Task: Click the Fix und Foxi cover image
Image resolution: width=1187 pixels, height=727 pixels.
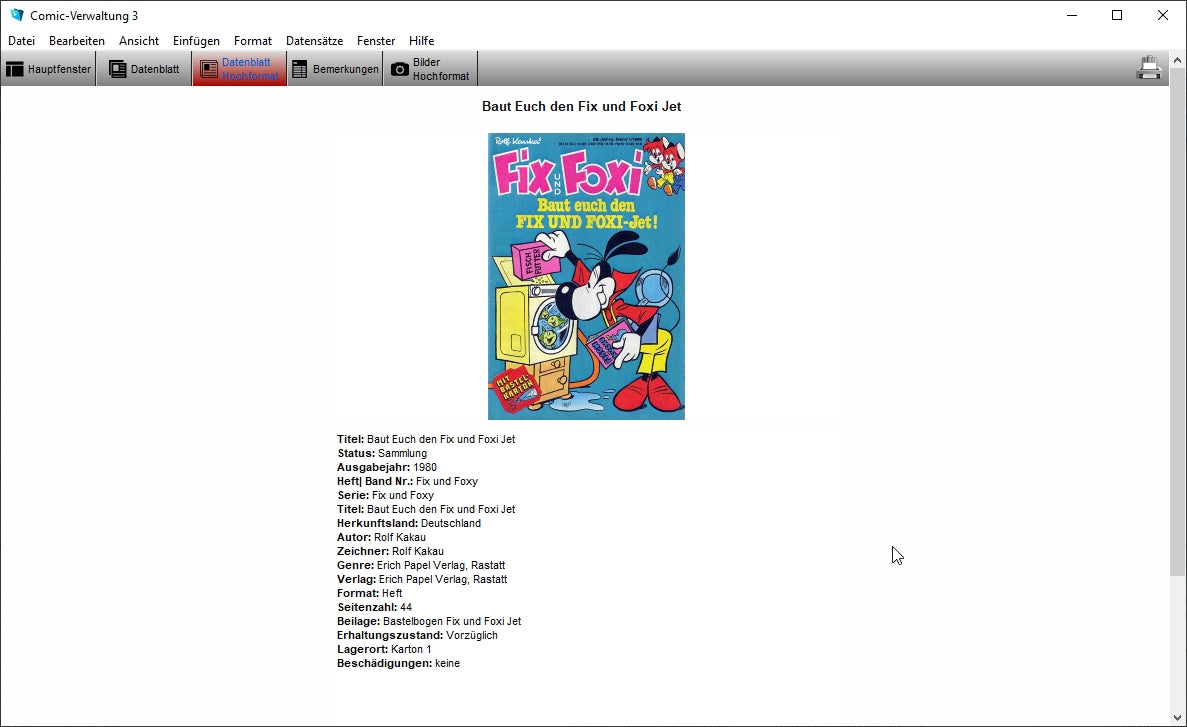Action: click(x=586, y=276)
